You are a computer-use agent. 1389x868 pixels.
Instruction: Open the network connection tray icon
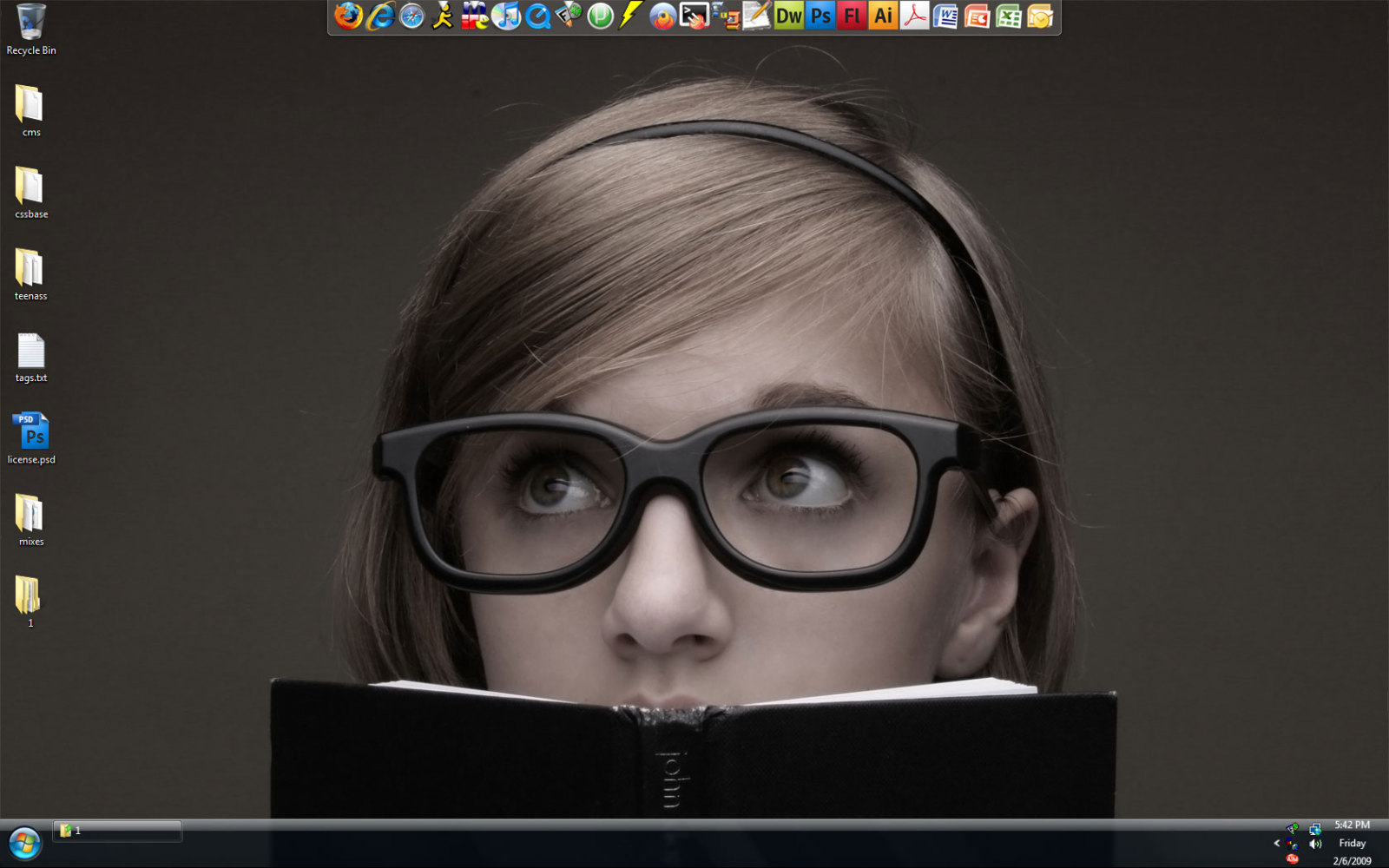[1315, 829]
